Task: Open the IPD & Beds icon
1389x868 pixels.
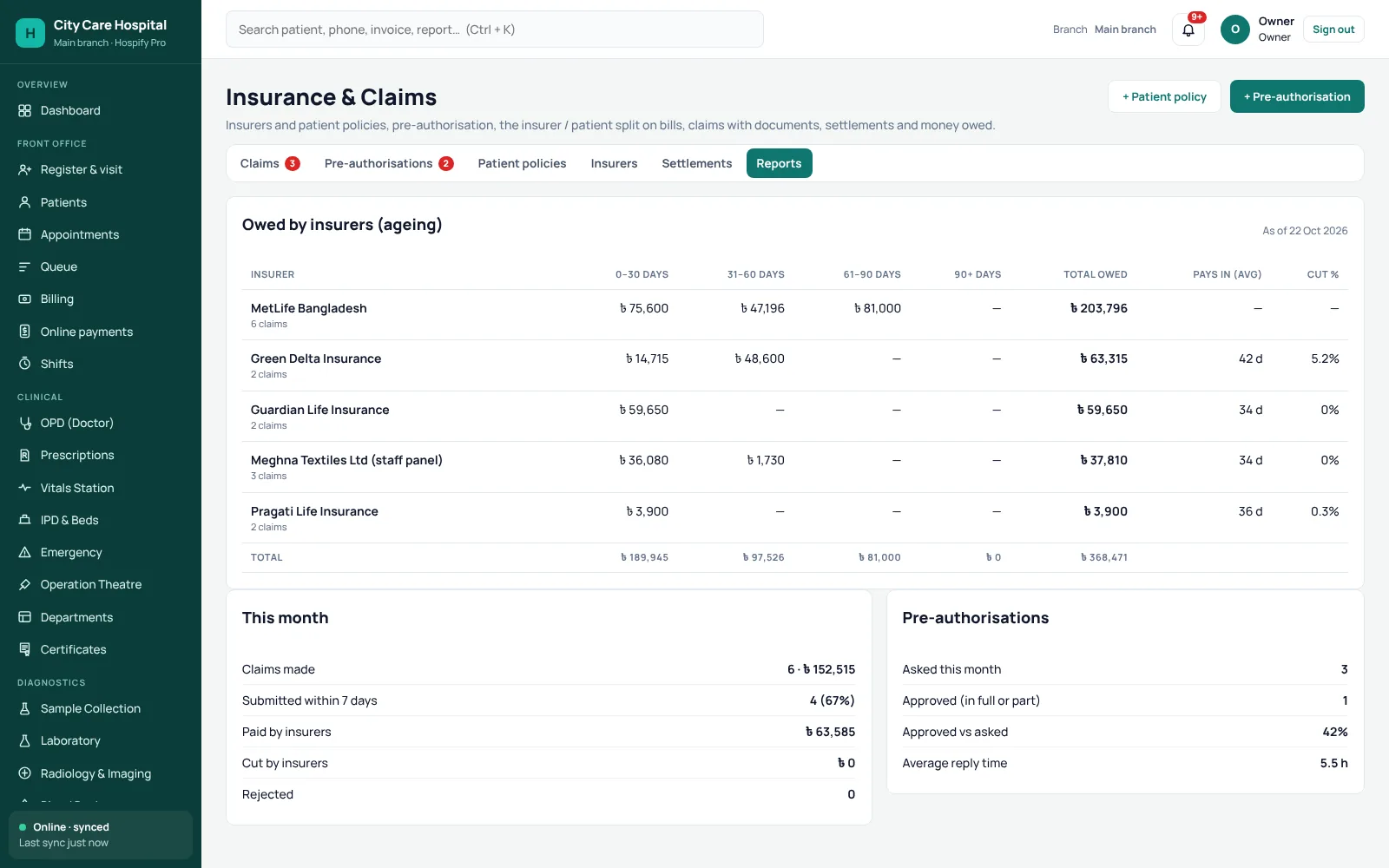Action: tap(24, 520)
